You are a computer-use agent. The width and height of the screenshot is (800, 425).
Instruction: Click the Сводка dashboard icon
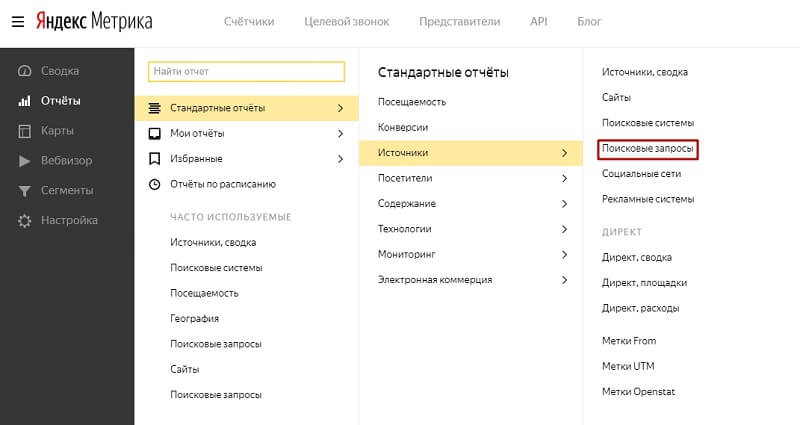tap(24, 71)
